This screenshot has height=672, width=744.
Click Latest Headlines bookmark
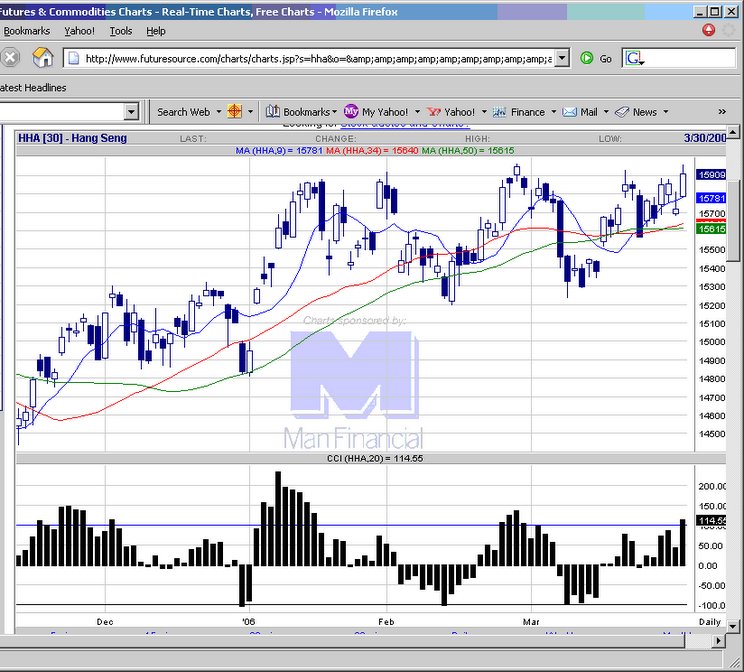(33, 88)
